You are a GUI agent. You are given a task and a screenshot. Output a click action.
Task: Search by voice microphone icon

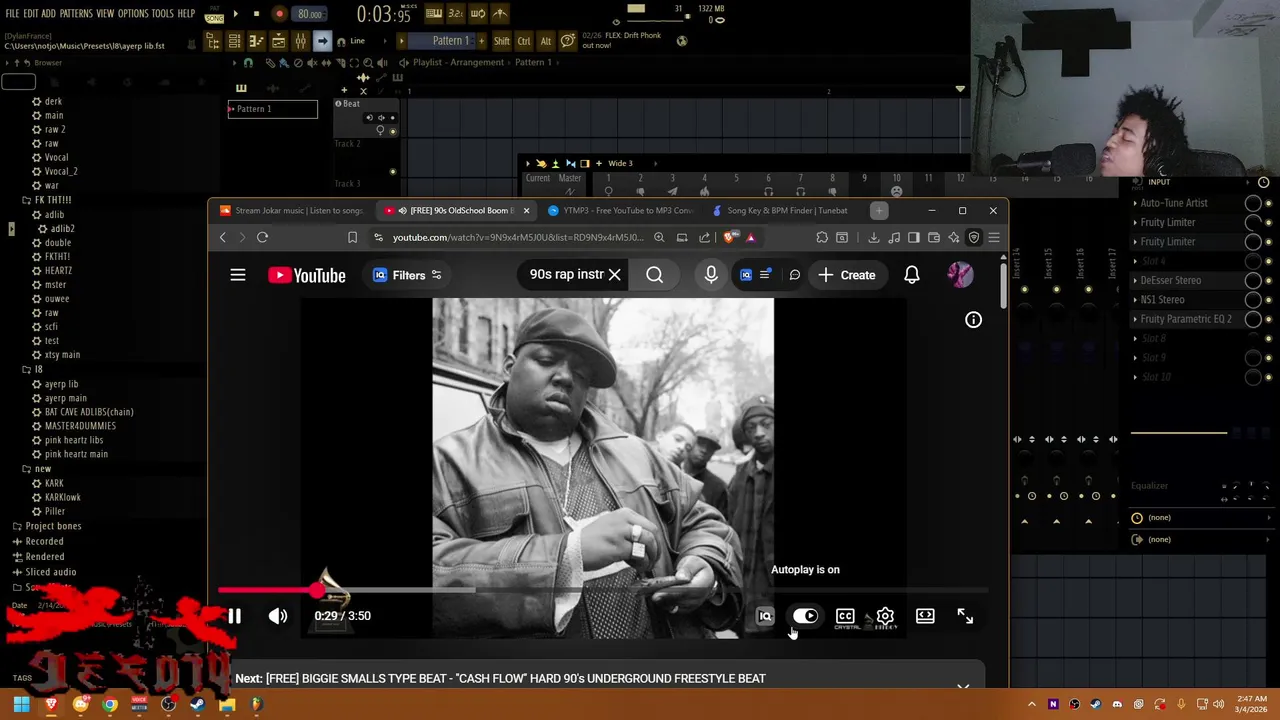click(x=711, y=275)
